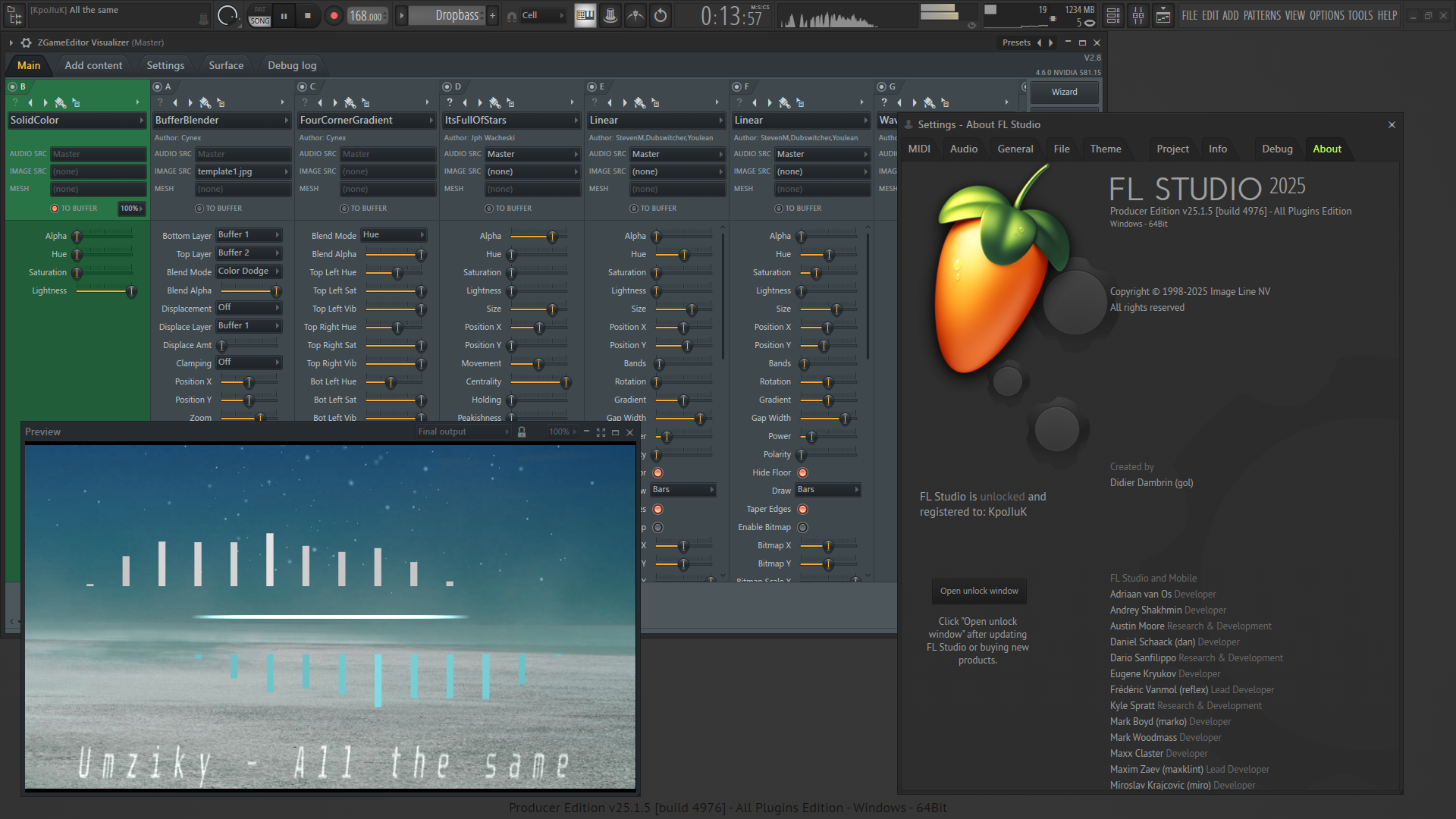
Task: Toggle Taper Edges option in layer F
Action: (802, 509)
